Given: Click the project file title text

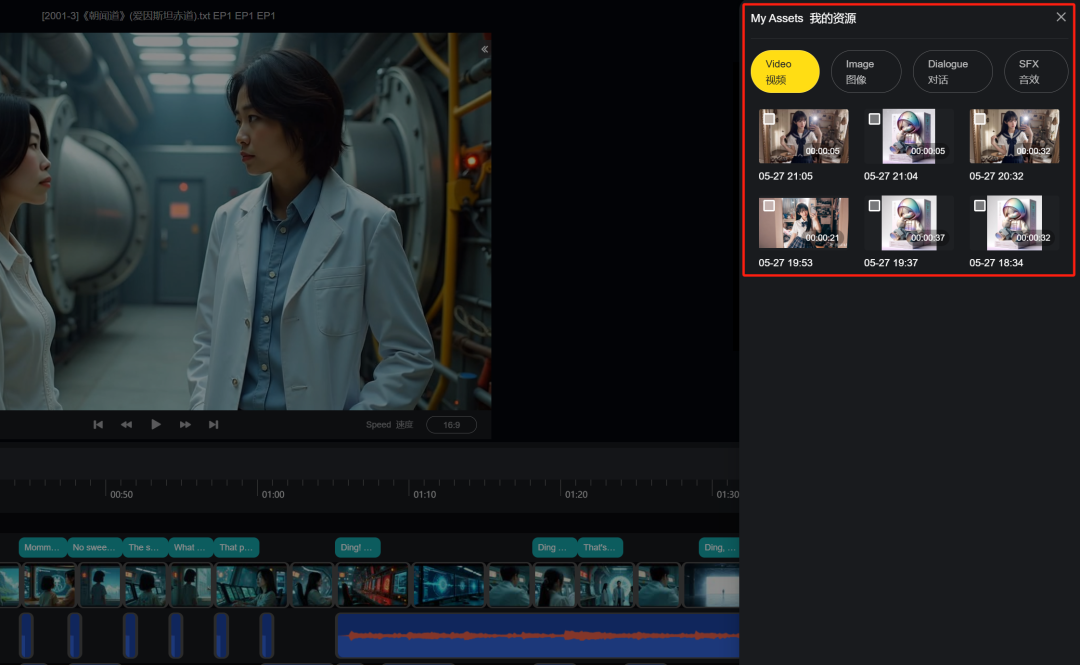Looking at the screenshot, I should 158,16.
